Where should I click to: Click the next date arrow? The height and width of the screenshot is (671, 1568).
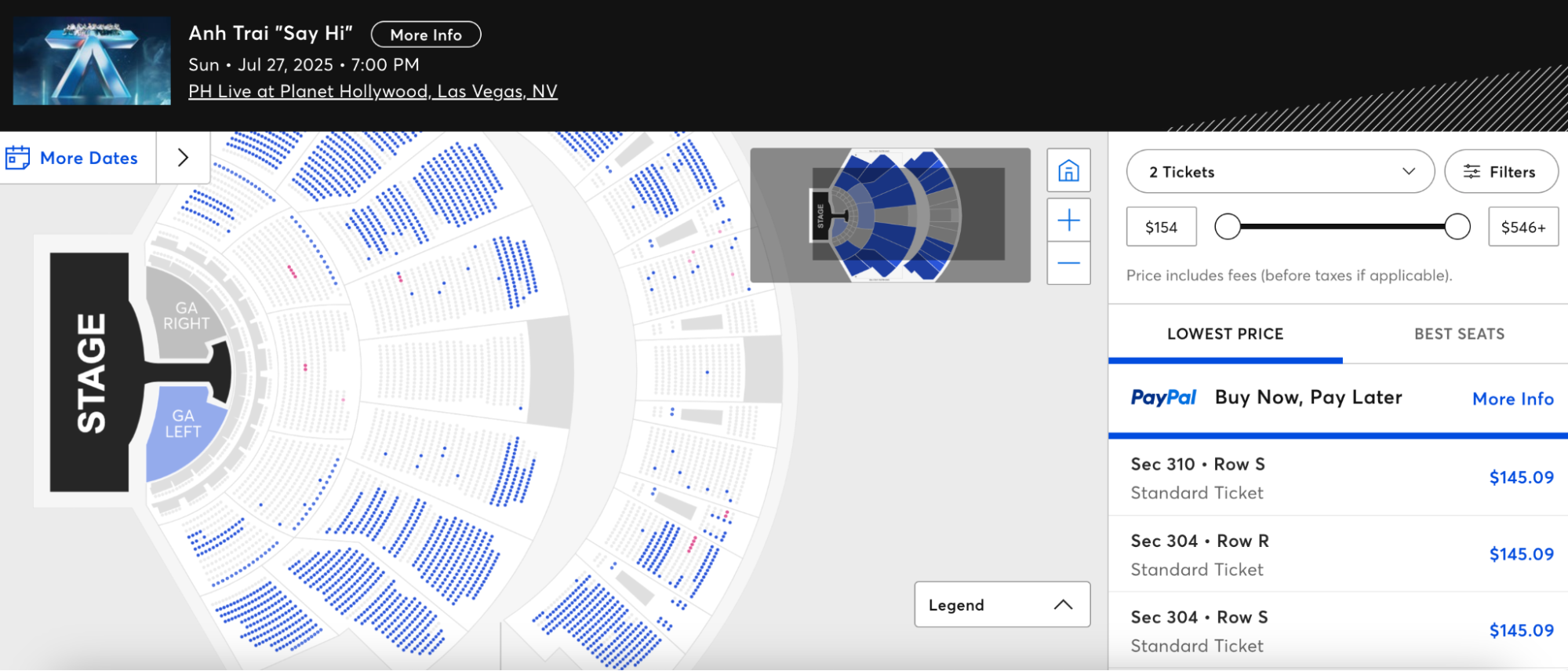183,158
